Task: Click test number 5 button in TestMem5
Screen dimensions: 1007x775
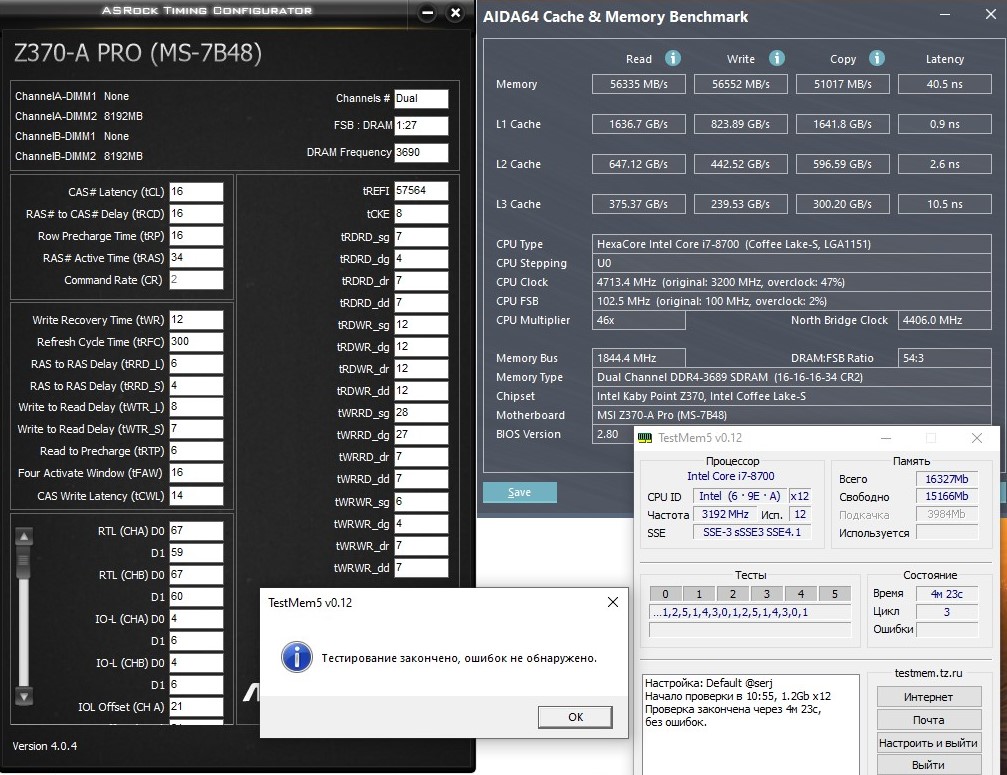Action: [835, 594]
